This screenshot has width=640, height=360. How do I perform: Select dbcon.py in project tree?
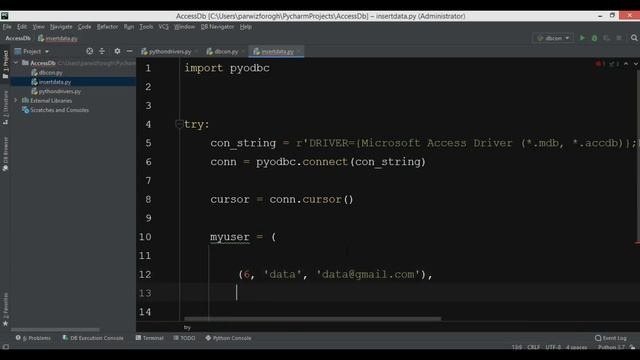[x=47, y=73]
